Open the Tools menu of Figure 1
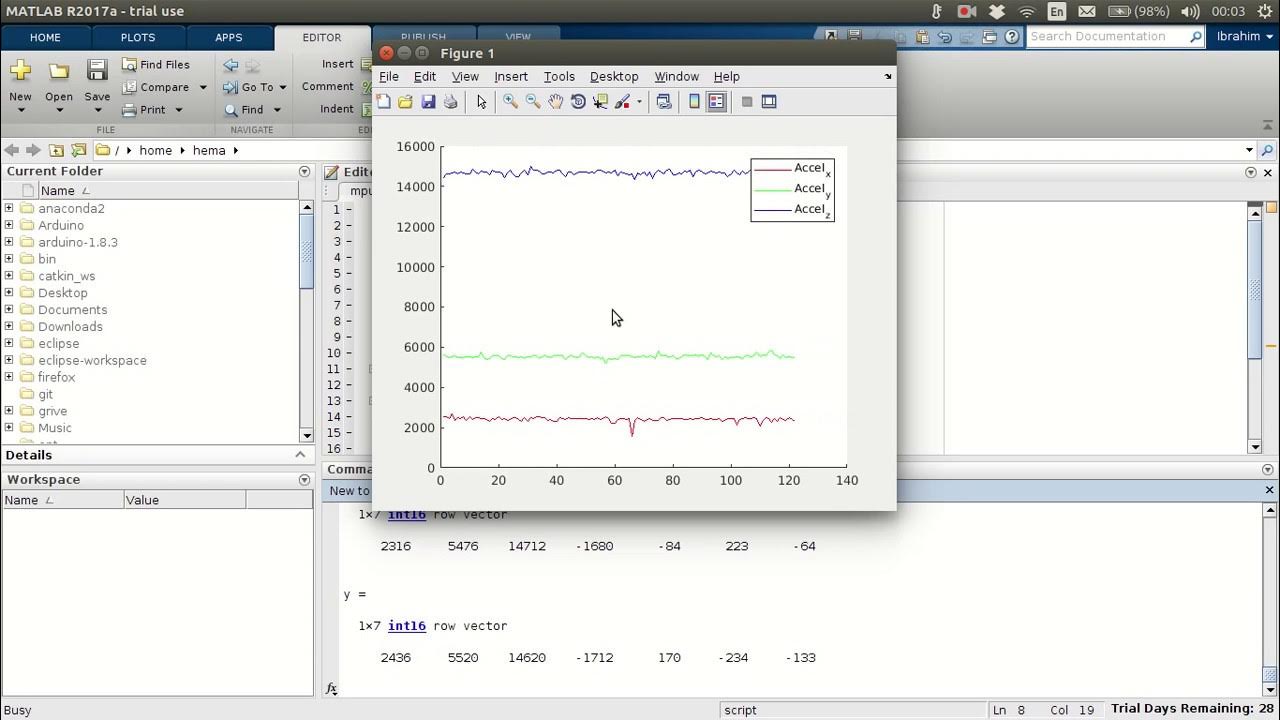This screenshot has width=1280, height=720. tap(559, 76)
